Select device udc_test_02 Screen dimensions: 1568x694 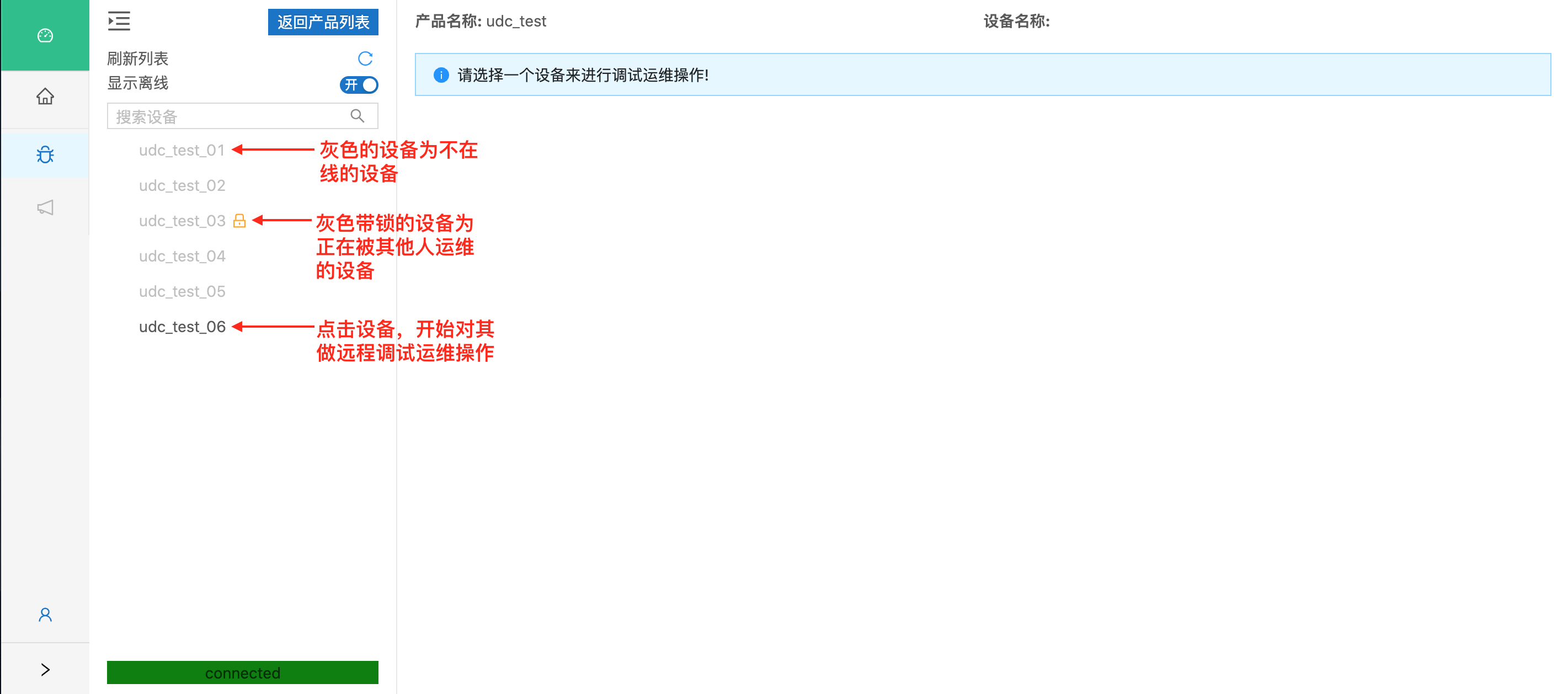tap(182, 186)
